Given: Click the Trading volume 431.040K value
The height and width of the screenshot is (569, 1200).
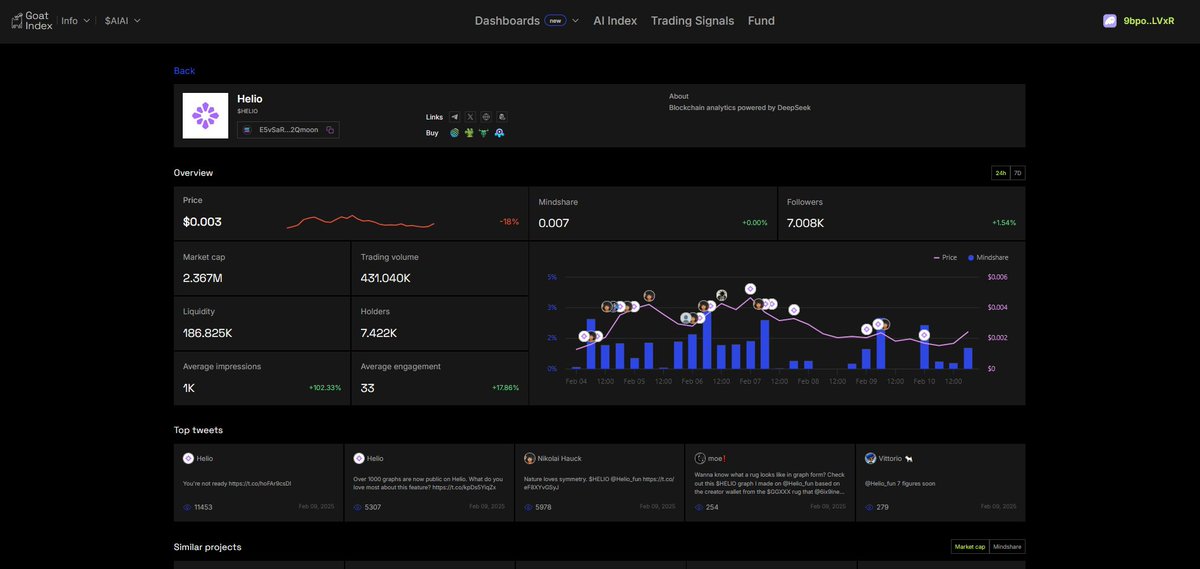Looking at the screenshot, I should (386, 278).
